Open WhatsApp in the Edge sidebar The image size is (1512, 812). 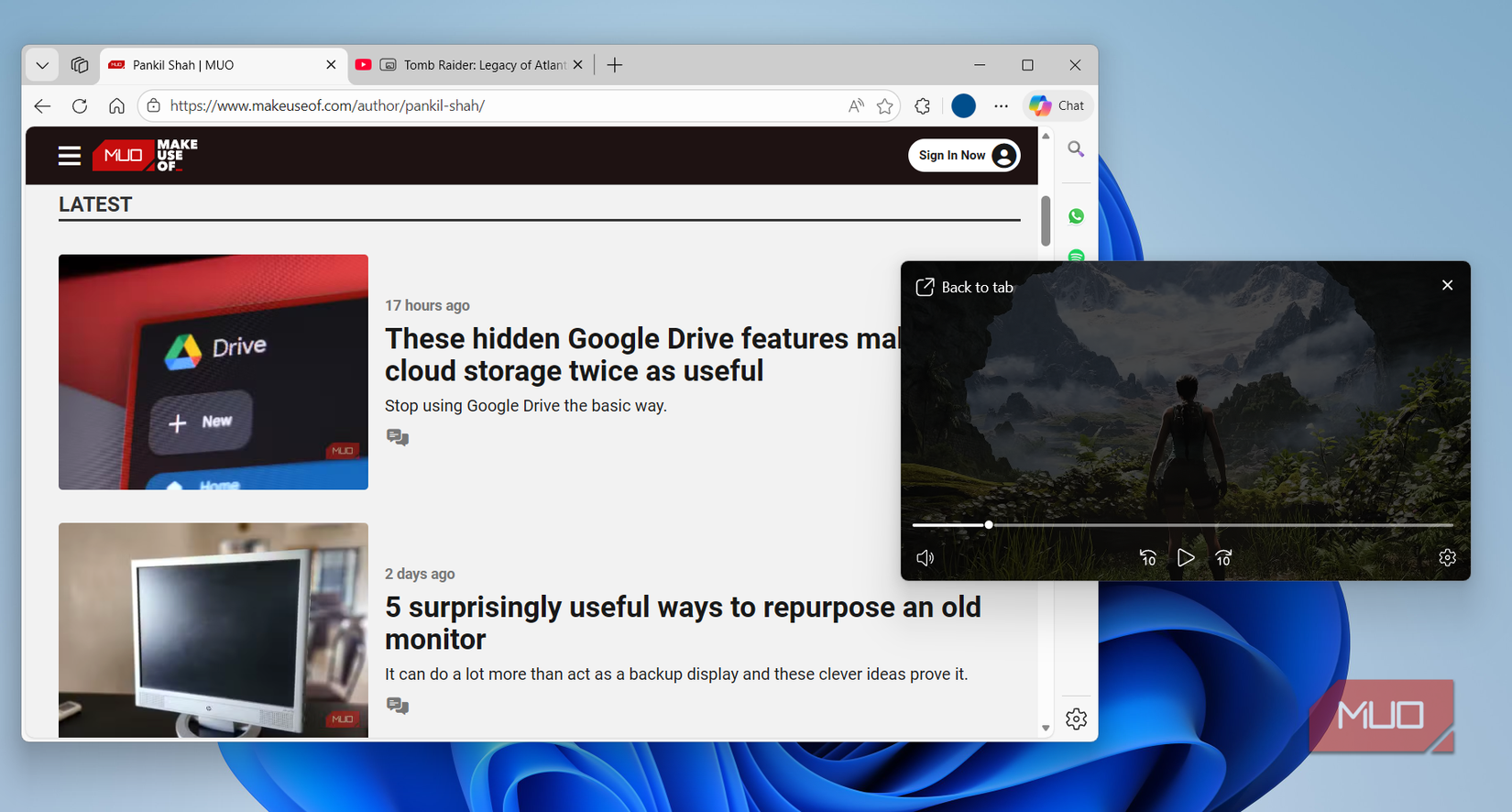[1076, 216]
